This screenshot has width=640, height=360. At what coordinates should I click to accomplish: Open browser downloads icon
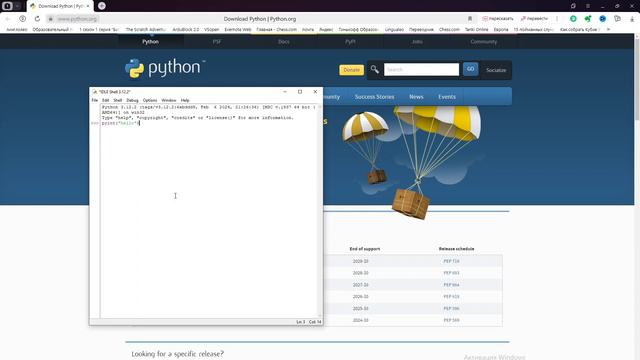coord(632,19)
